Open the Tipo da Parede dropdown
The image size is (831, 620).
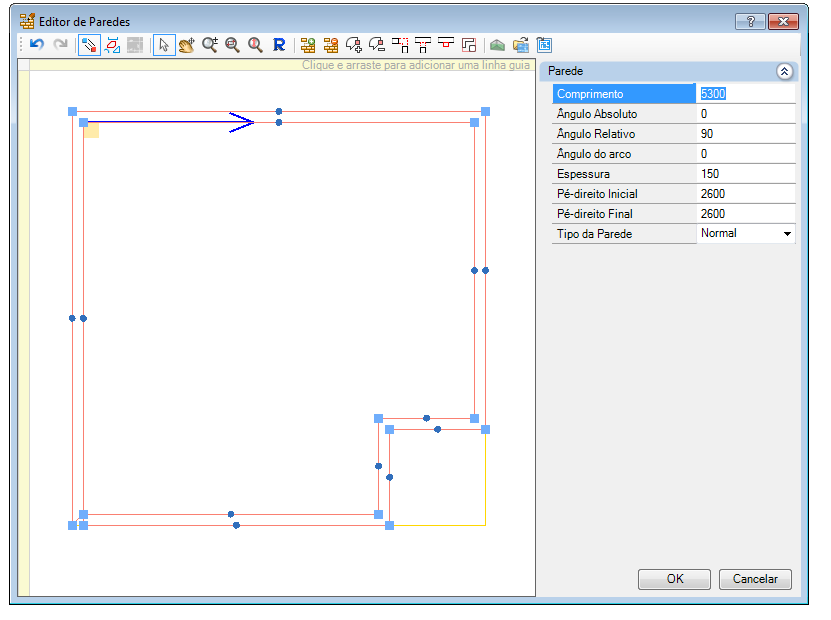click(x=788, y=234)
